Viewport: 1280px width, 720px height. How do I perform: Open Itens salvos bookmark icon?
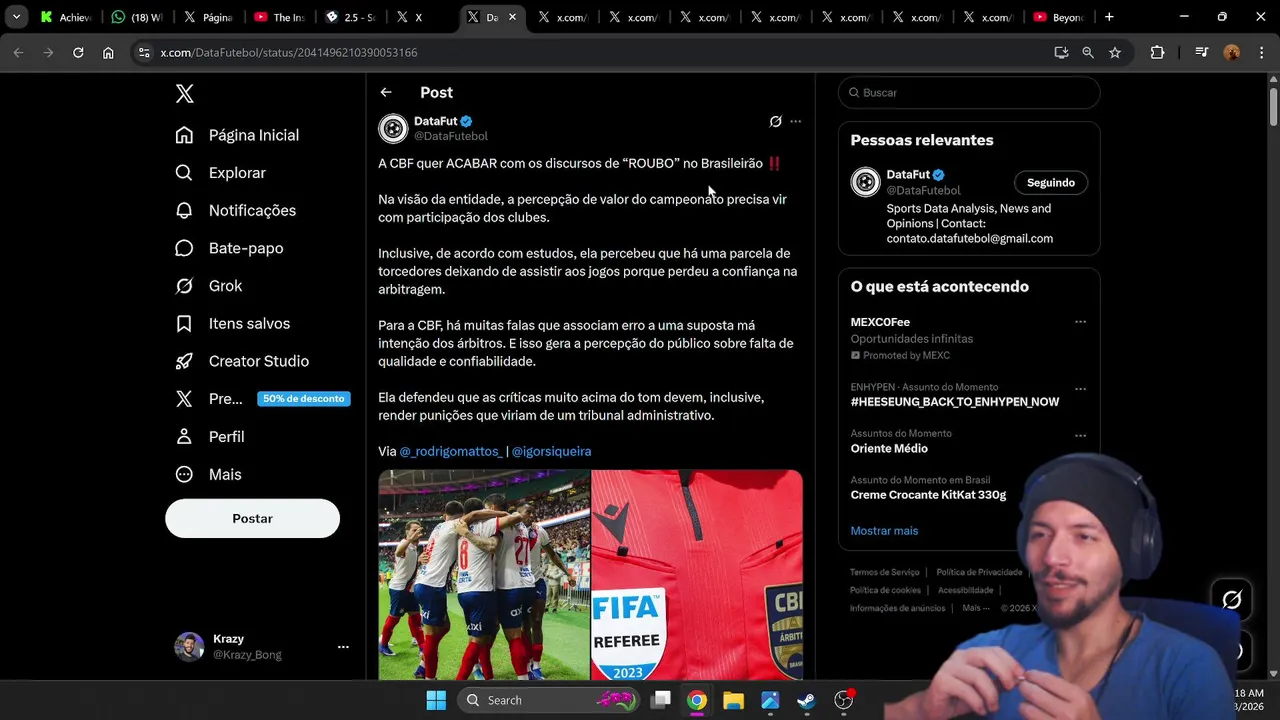click(184, 323)
